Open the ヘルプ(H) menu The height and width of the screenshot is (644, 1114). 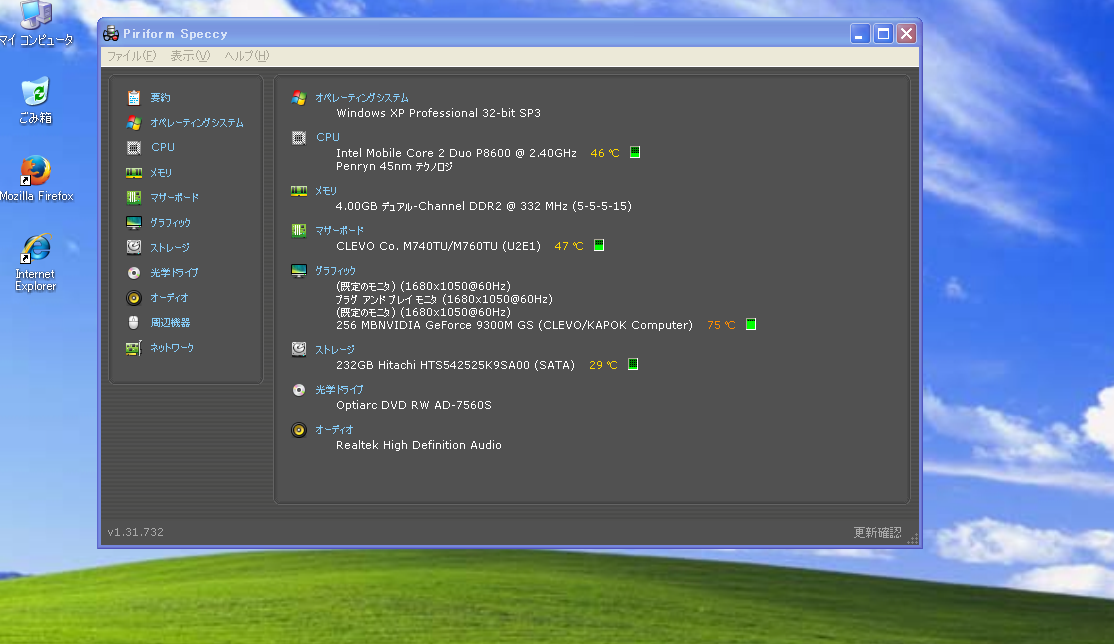click(247, 56)
